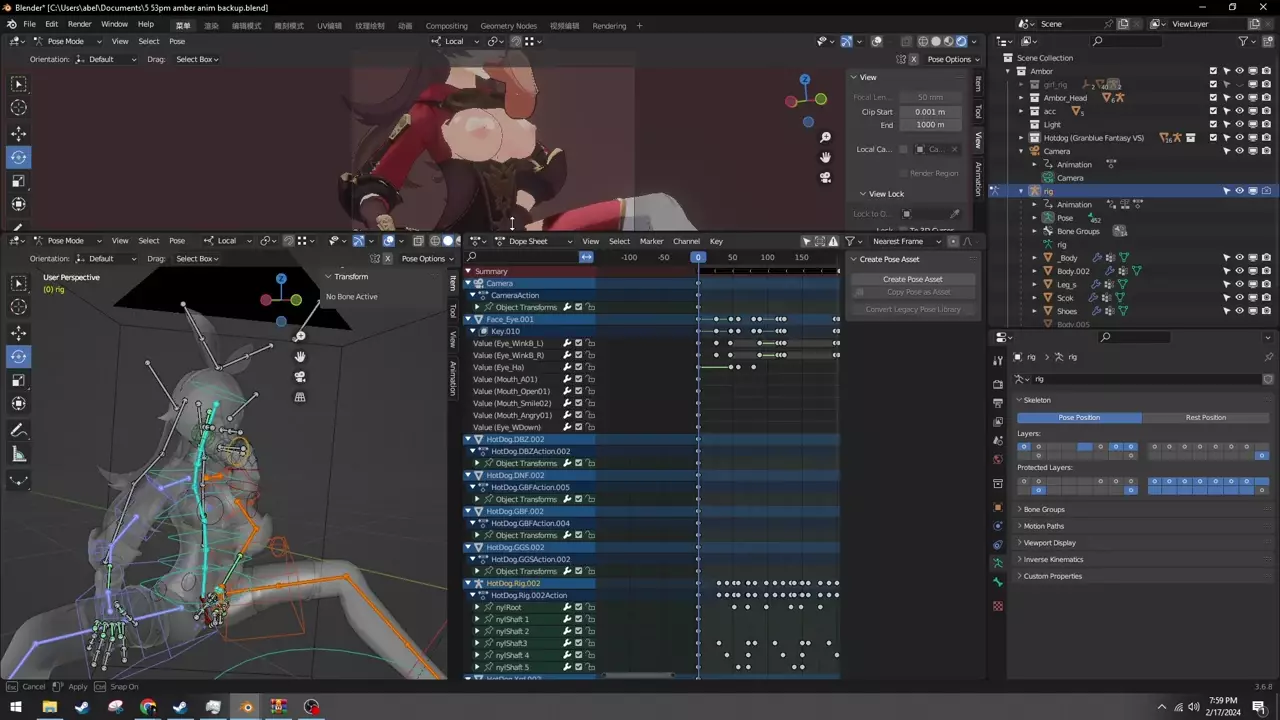
Task: Switch skeleton to Rest Position
Action: click(x=1205, y=417)
